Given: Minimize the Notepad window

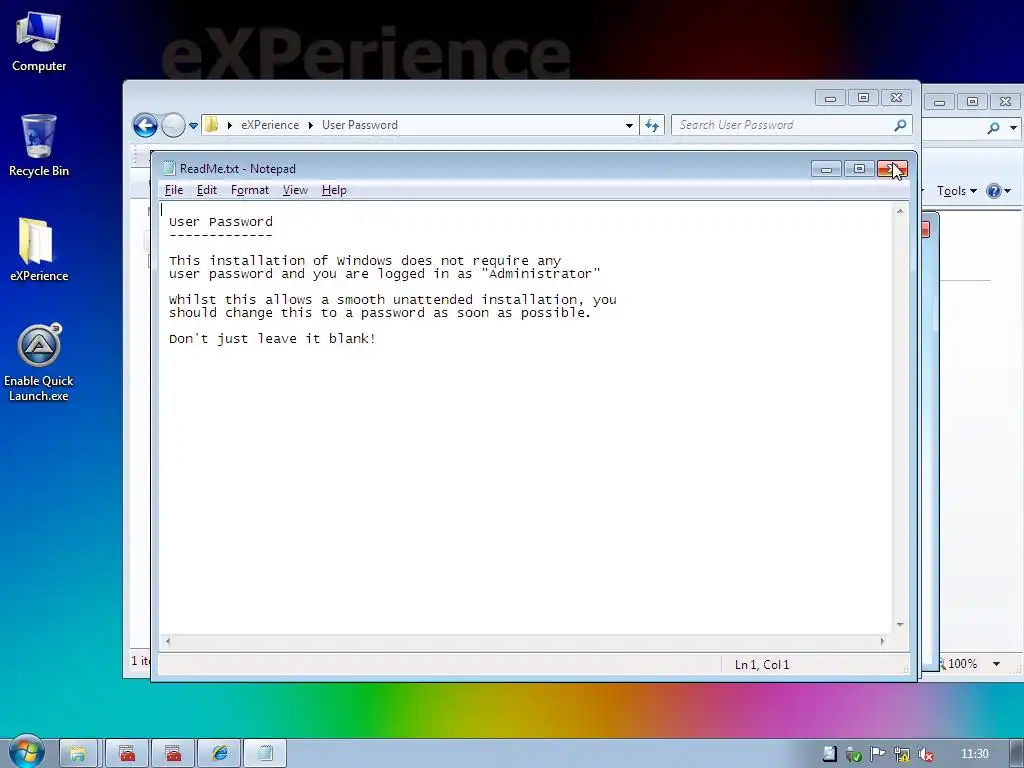Looking at the screenshot, I should pyautogui.click(x=826, y=169).
